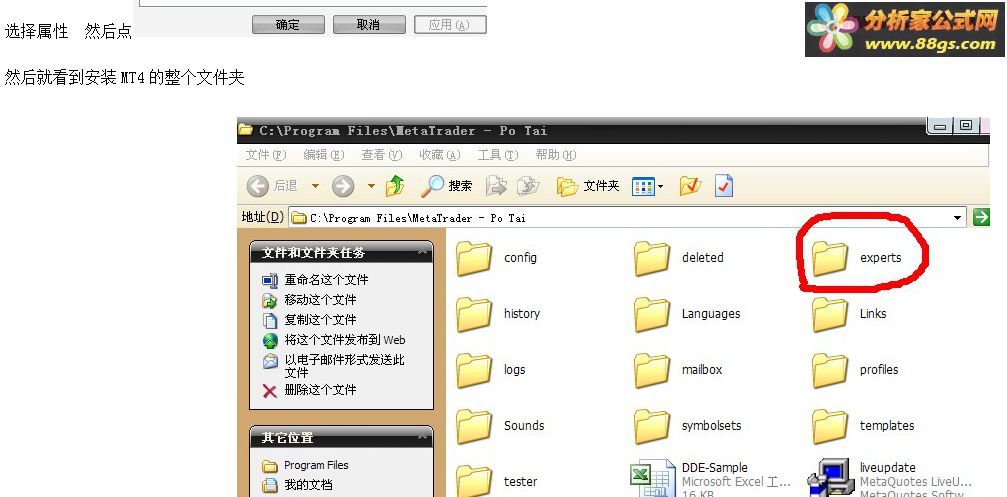Click 删除这个文件 task link

pos(309,390)
